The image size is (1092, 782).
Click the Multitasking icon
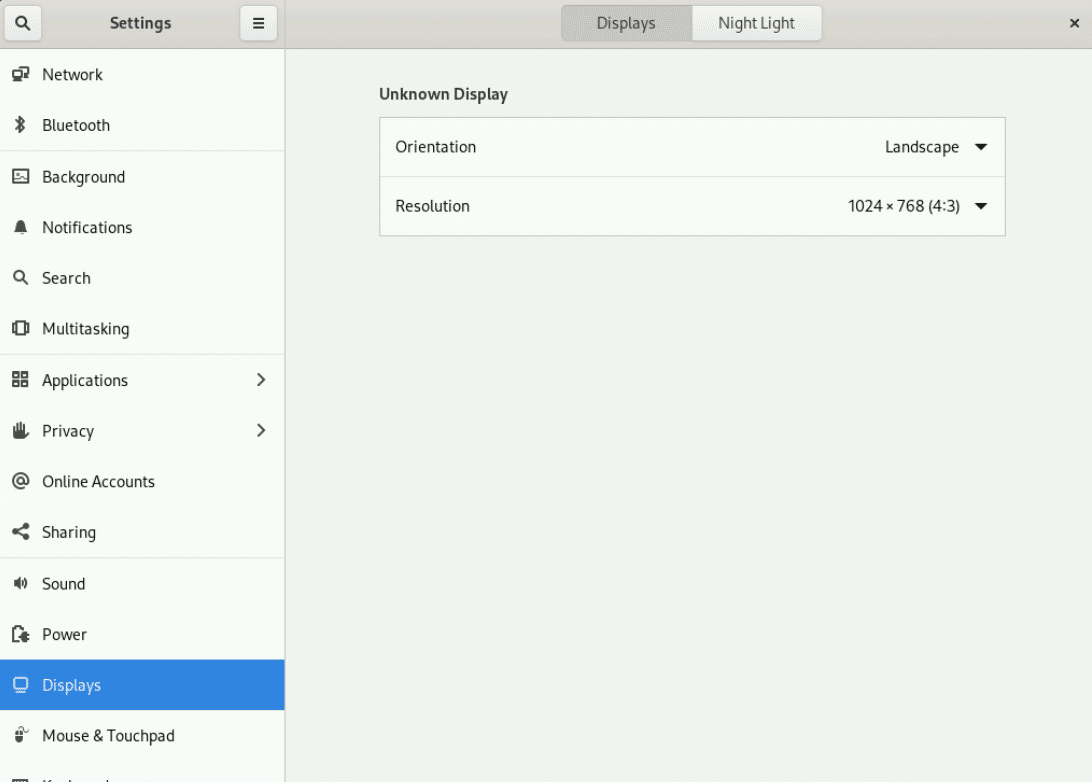21,328
